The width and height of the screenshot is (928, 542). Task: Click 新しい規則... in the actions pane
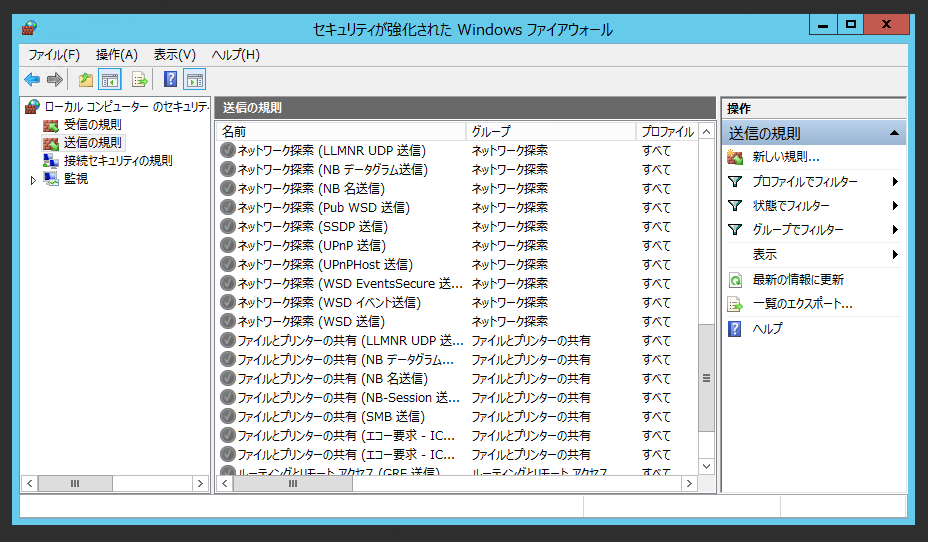[786, 157]
